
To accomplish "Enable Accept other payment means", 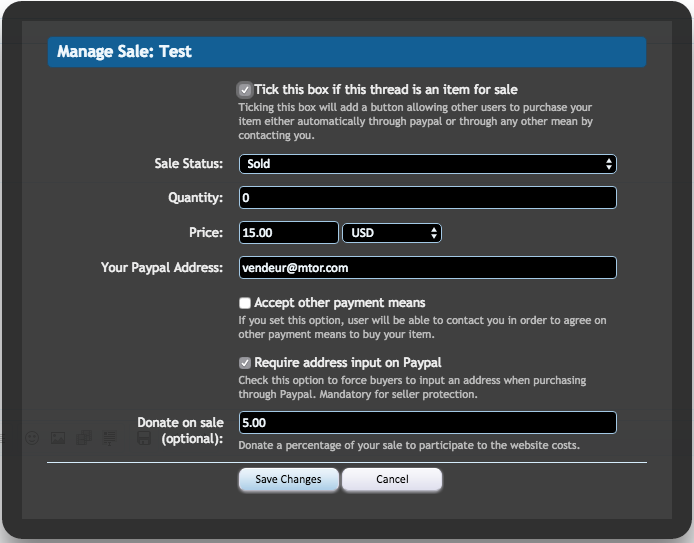I will coord(245,303).
